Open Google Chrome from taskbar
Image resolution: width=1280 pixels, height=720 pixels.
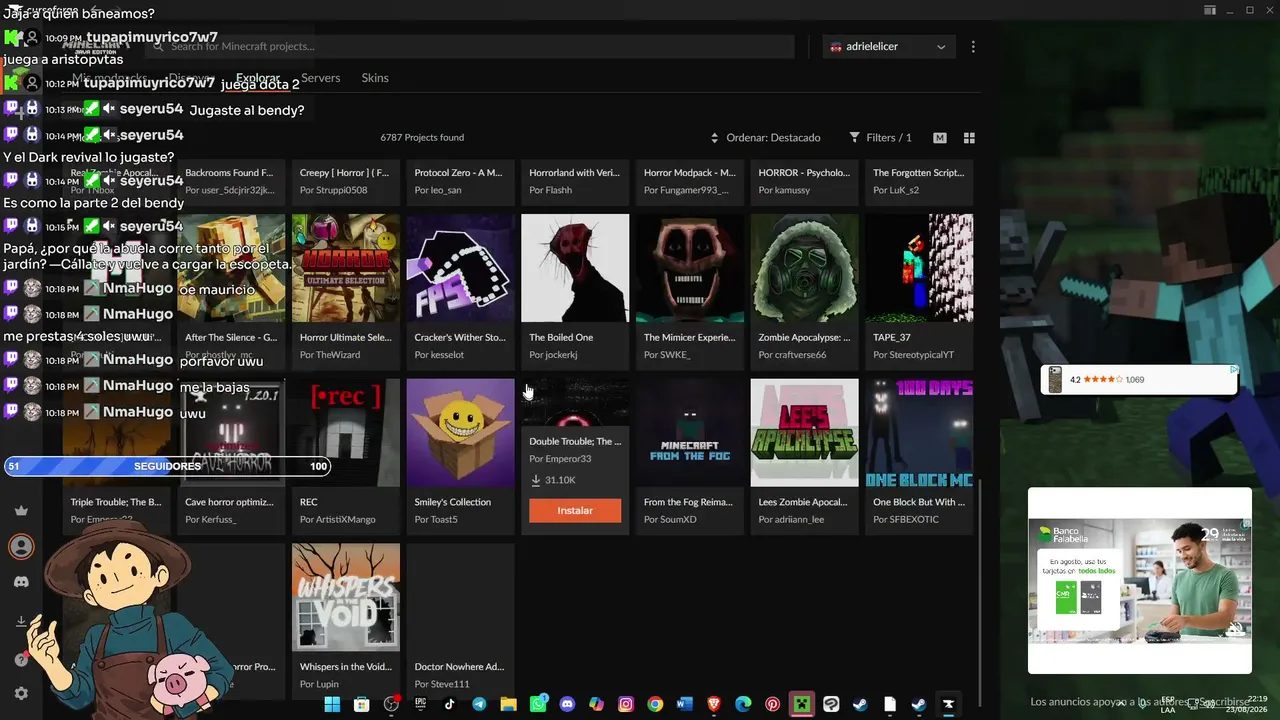(655, 705)
